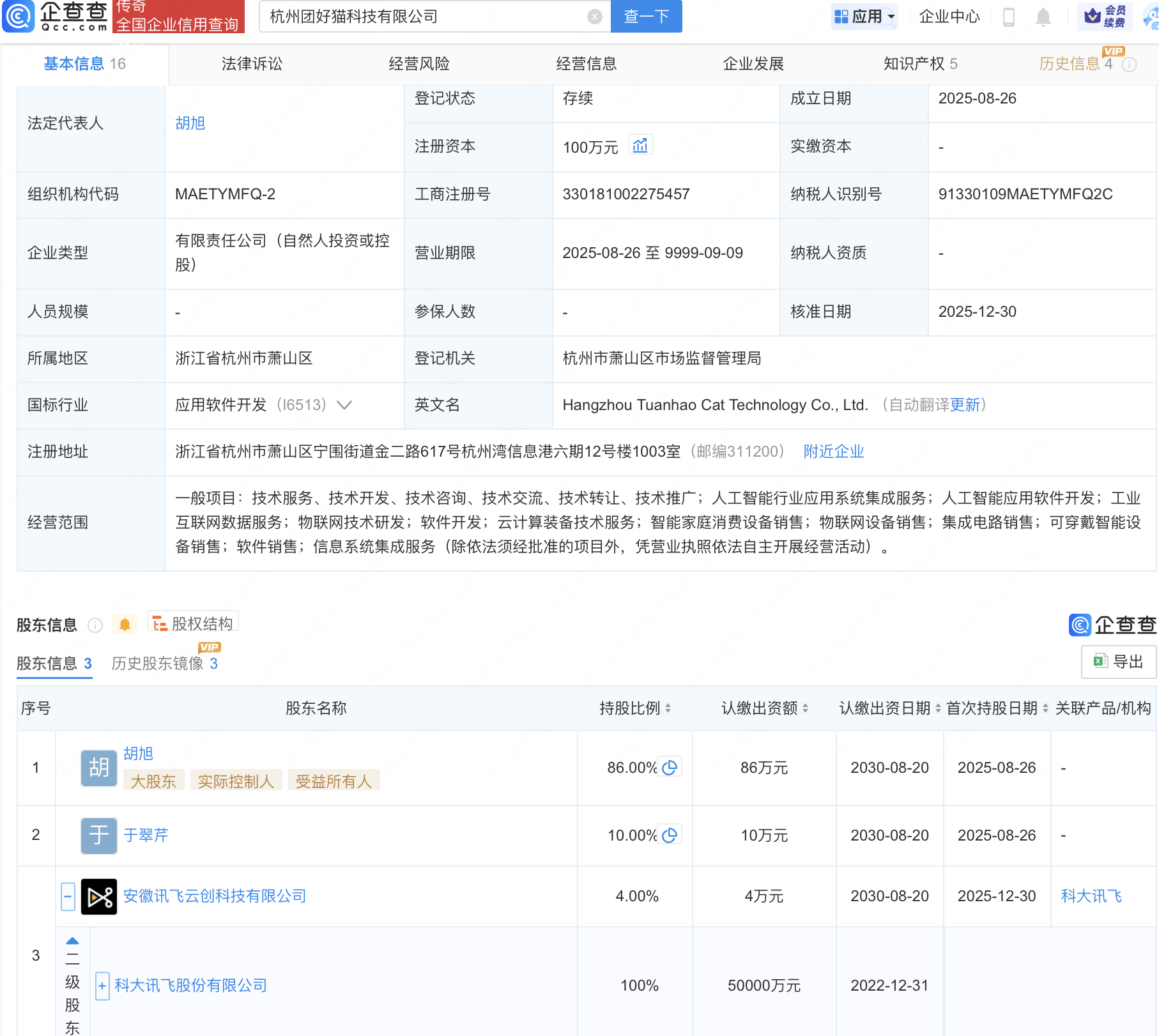Expand the 科大讯飞股份有限公司 row

tap(102, 986)
